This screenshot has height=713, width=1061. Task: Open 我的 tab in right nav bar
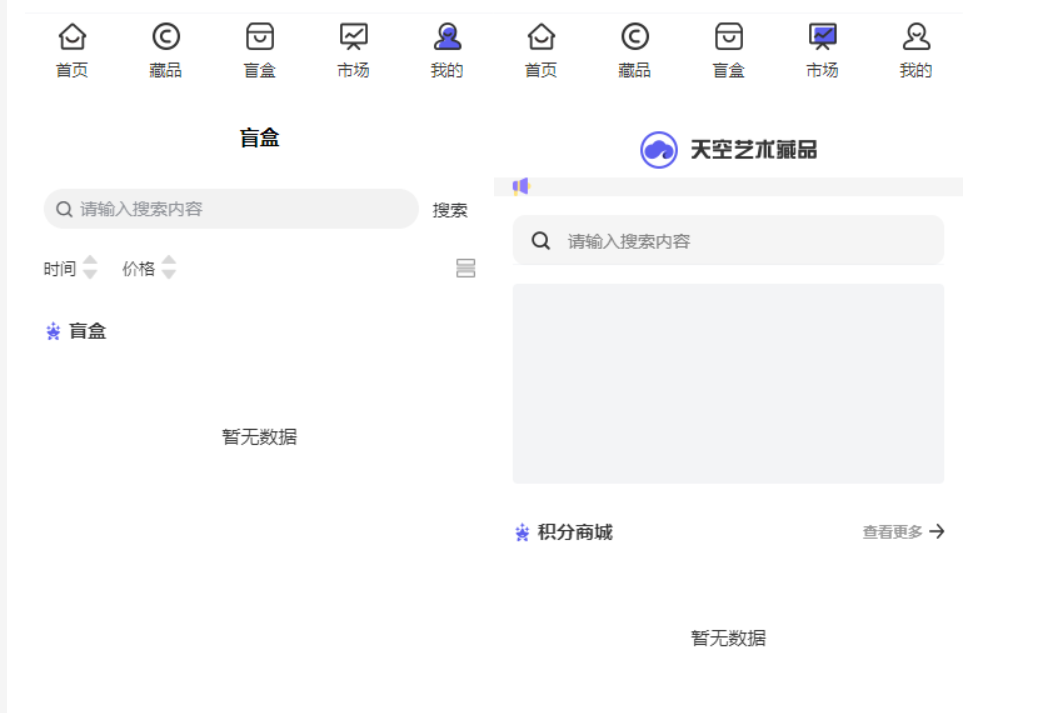point(916,51)
